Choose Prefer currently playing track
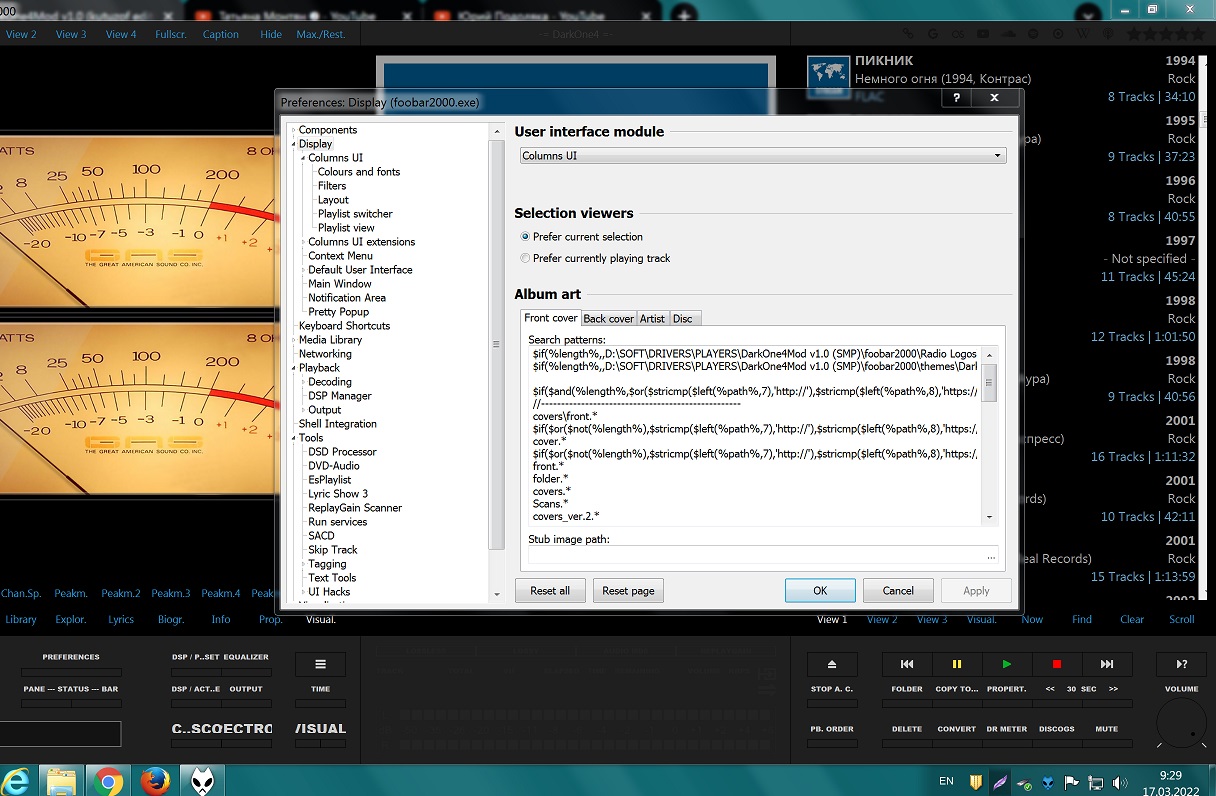The image size is (1216, 796). pyautogui.click(x=526, y=258)
